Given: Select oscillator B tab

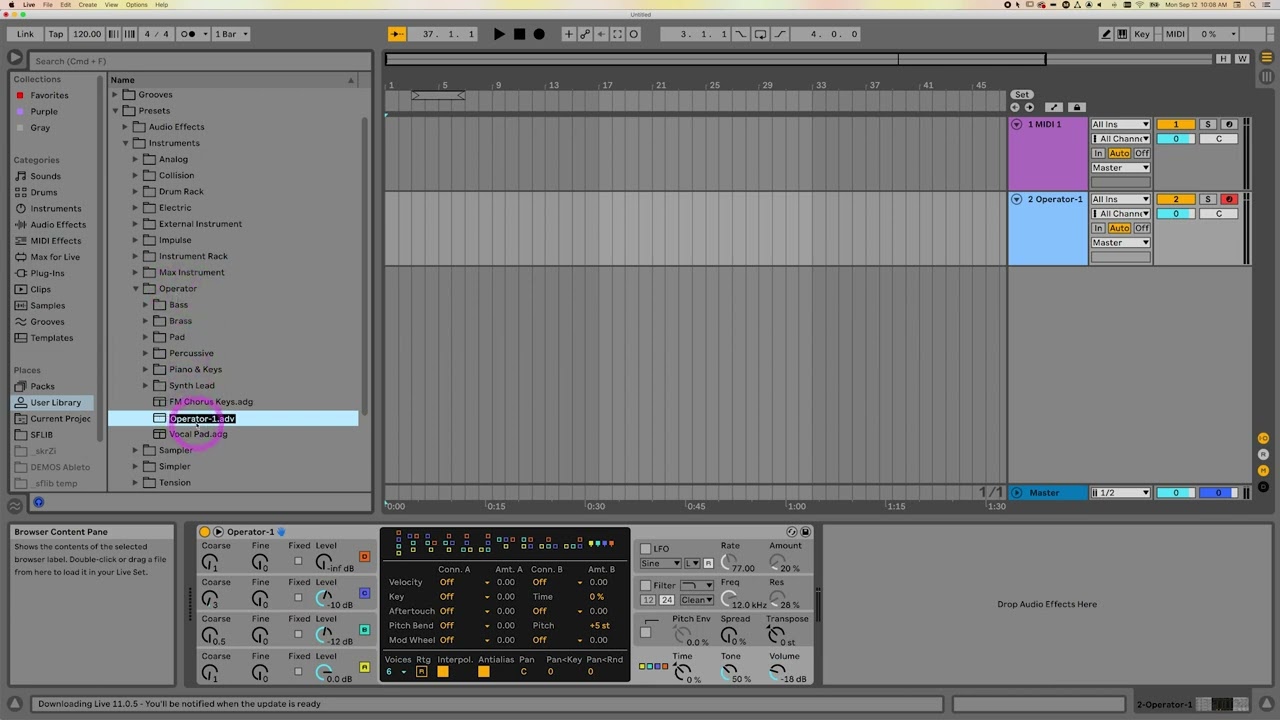Looking at the screenshot, I should click(364, 630).
